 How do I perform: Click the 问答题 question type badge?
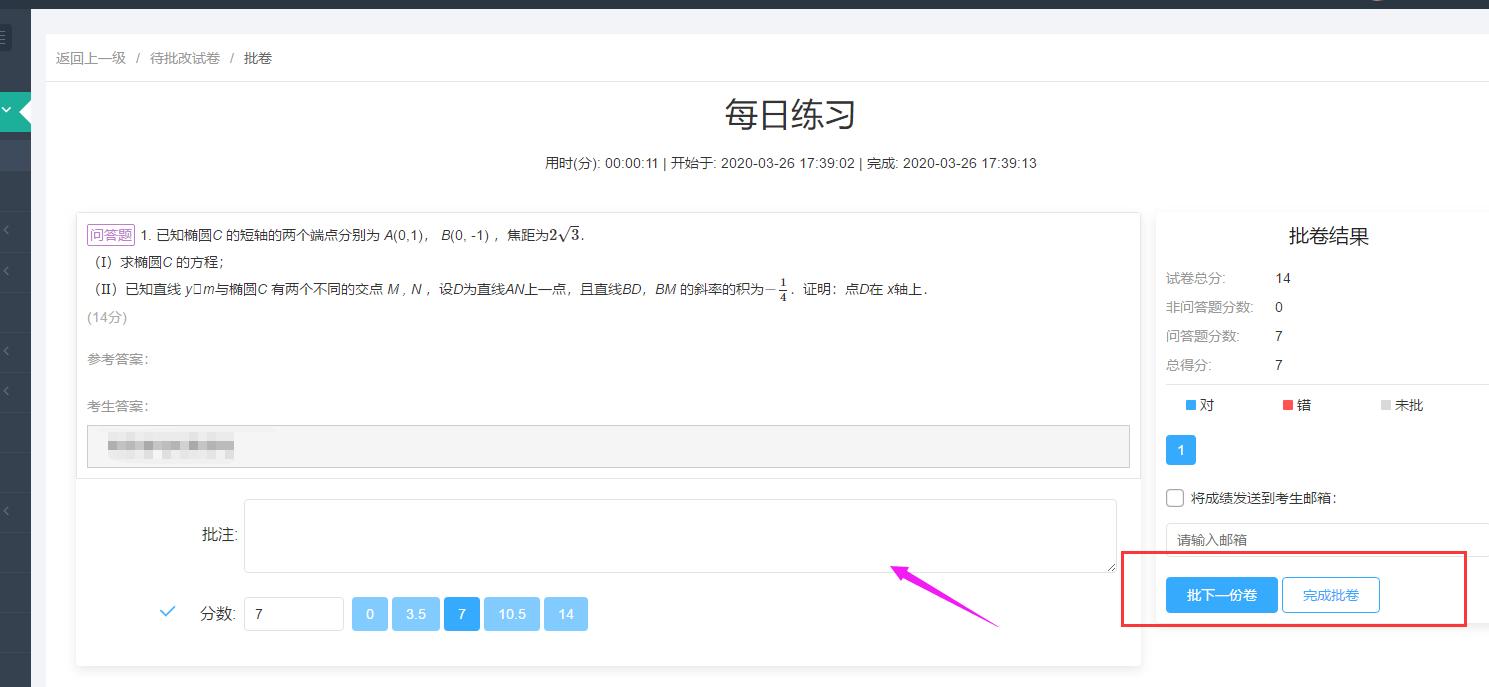point(110,234)
